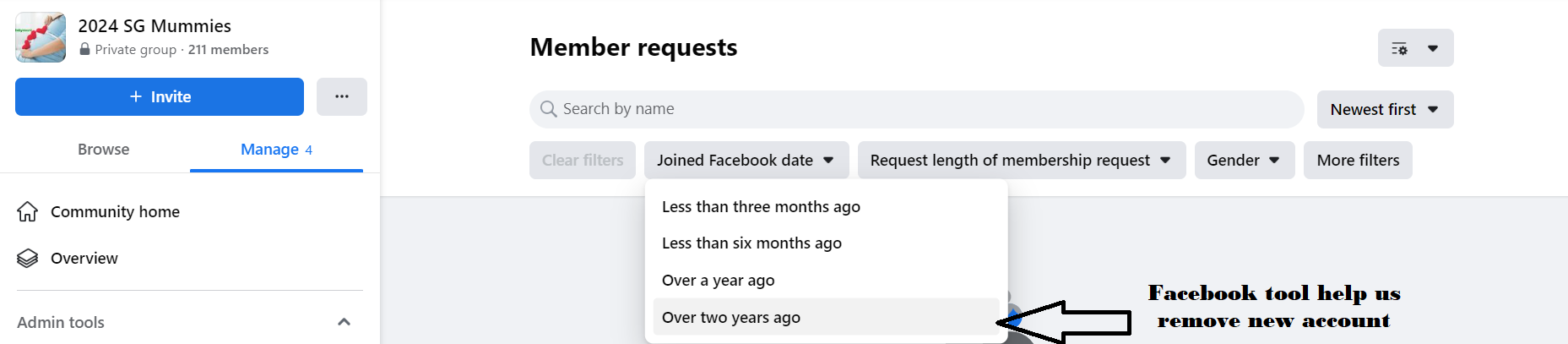The height and width of the screenshot is (344, 1568).
Task: Open the three-dots more options button
Action: coord(342,97)
